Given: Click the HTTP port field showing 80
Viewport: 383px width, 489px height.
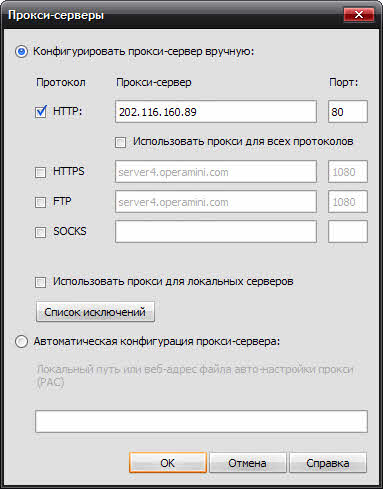Looking at the screenshot, I should [x=348, y=112].
